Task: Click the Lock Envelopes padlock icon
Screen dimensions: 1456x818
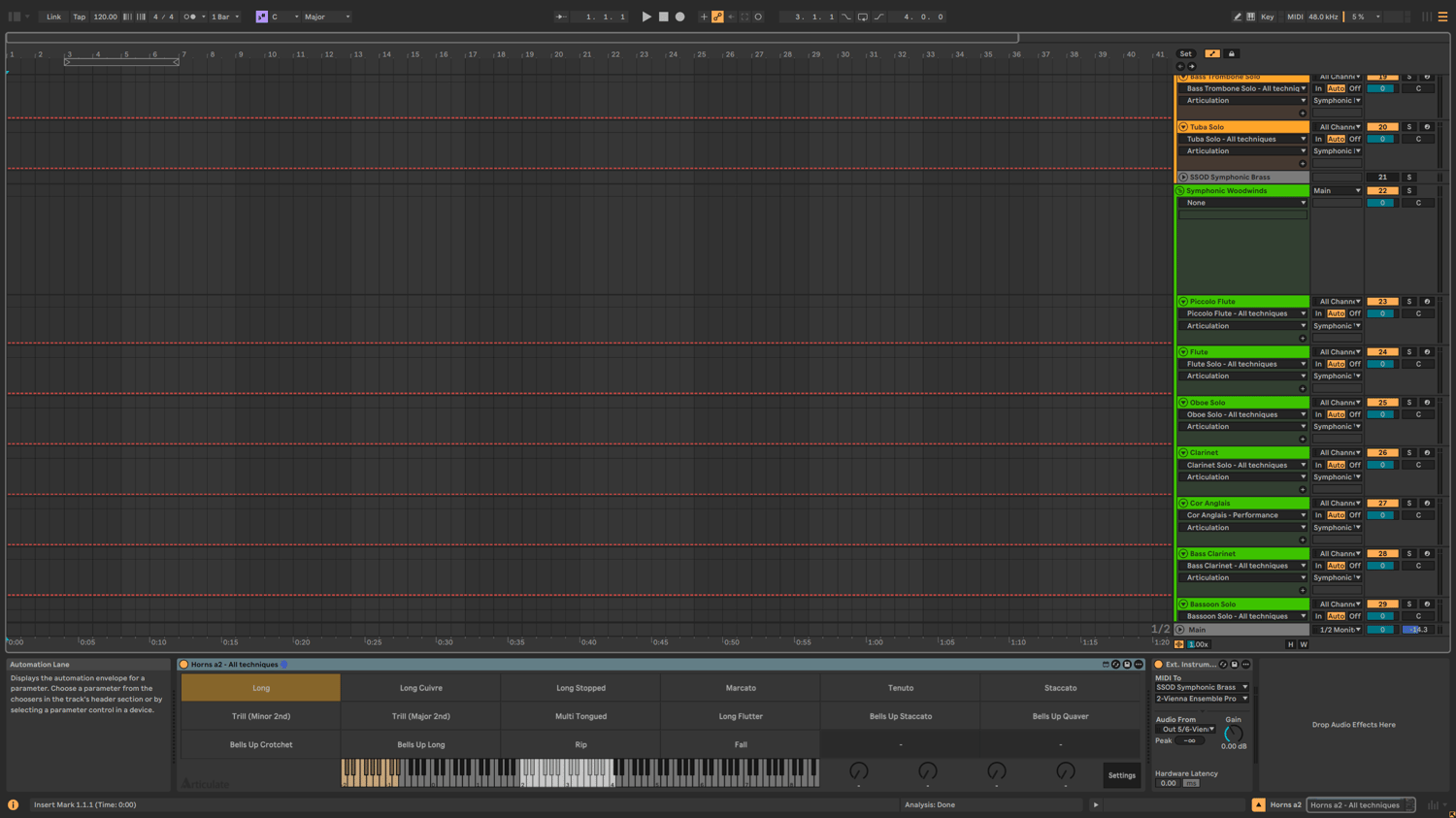Action: point(1231,54)
